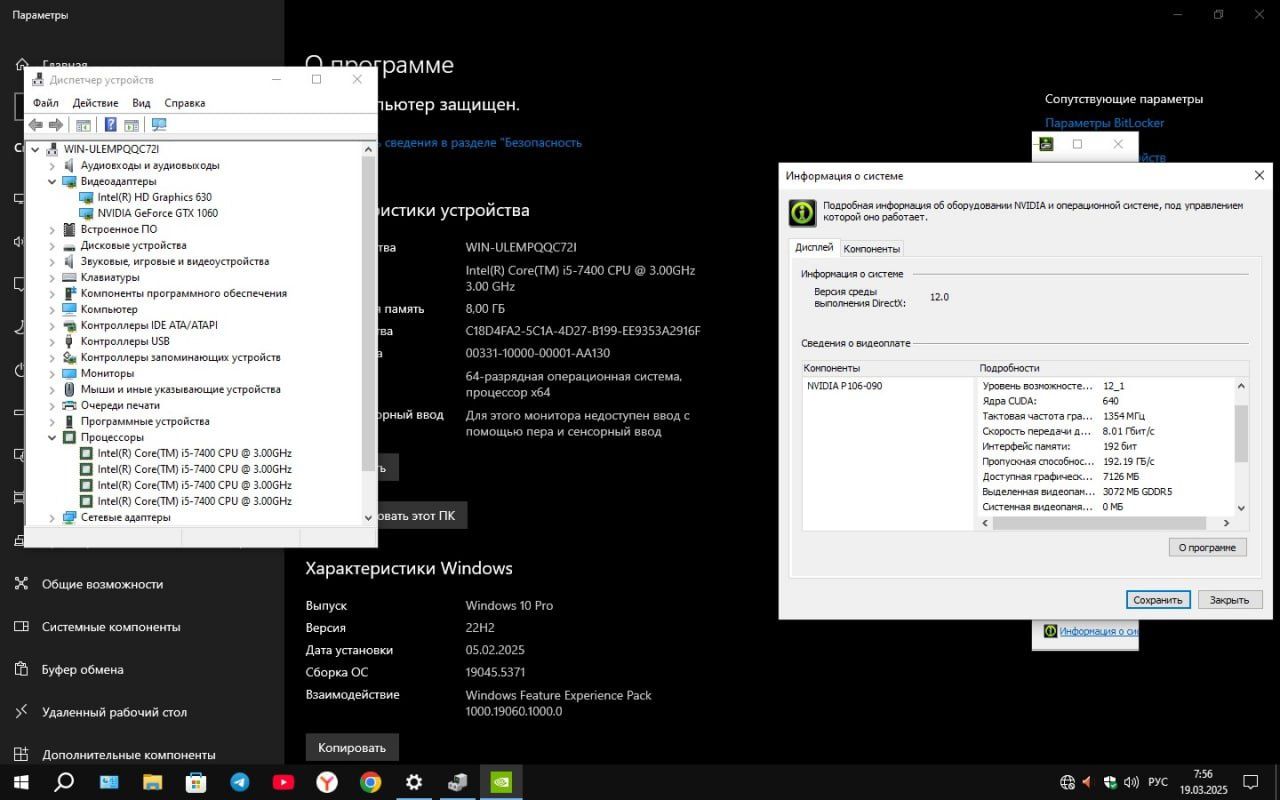Click the remote desktop icon beside Удаленный рабочий стол
1280x800 pixels.
(x=21, y=712)
